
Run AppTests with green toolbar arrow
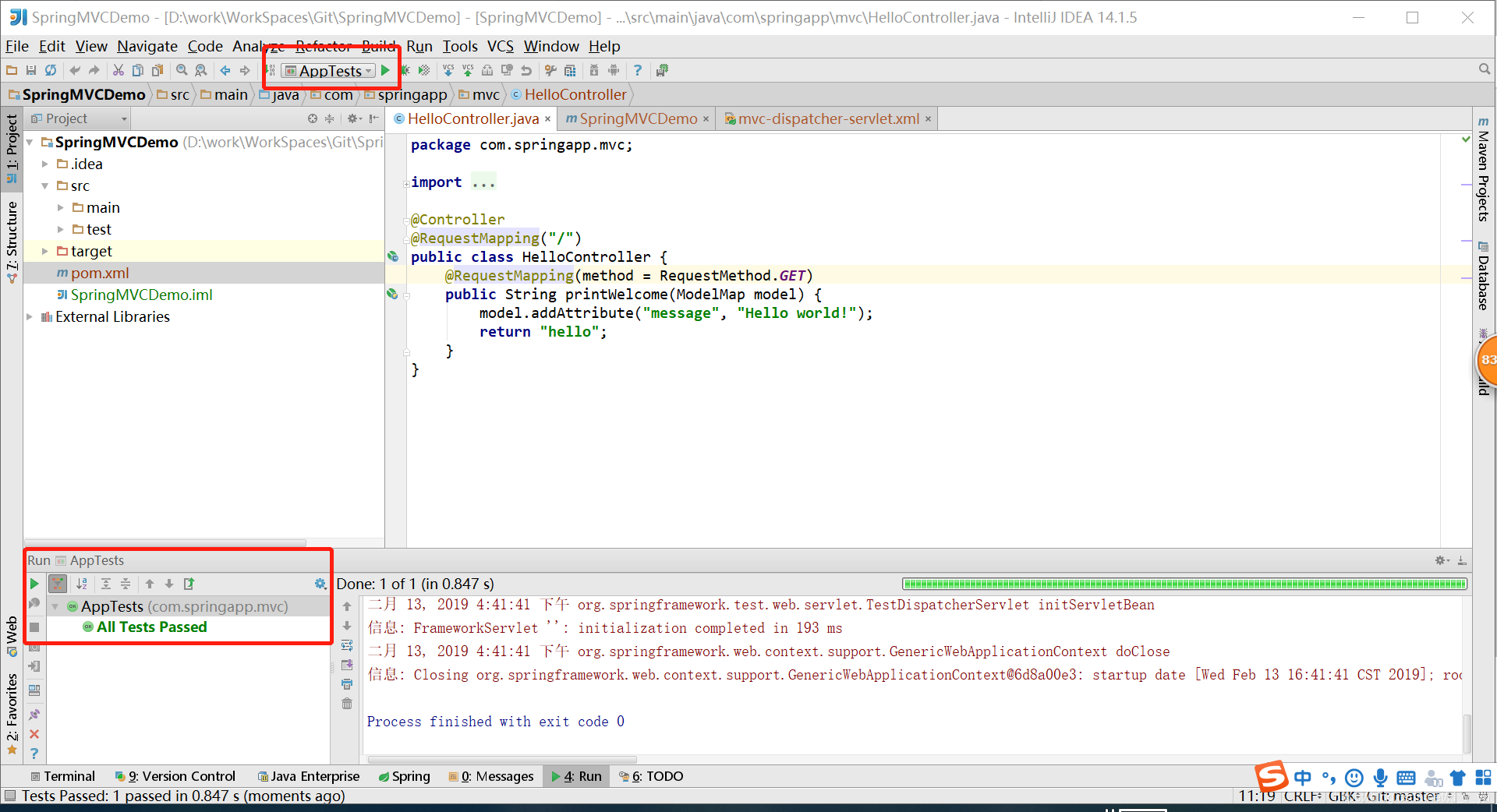coord(385,70)
